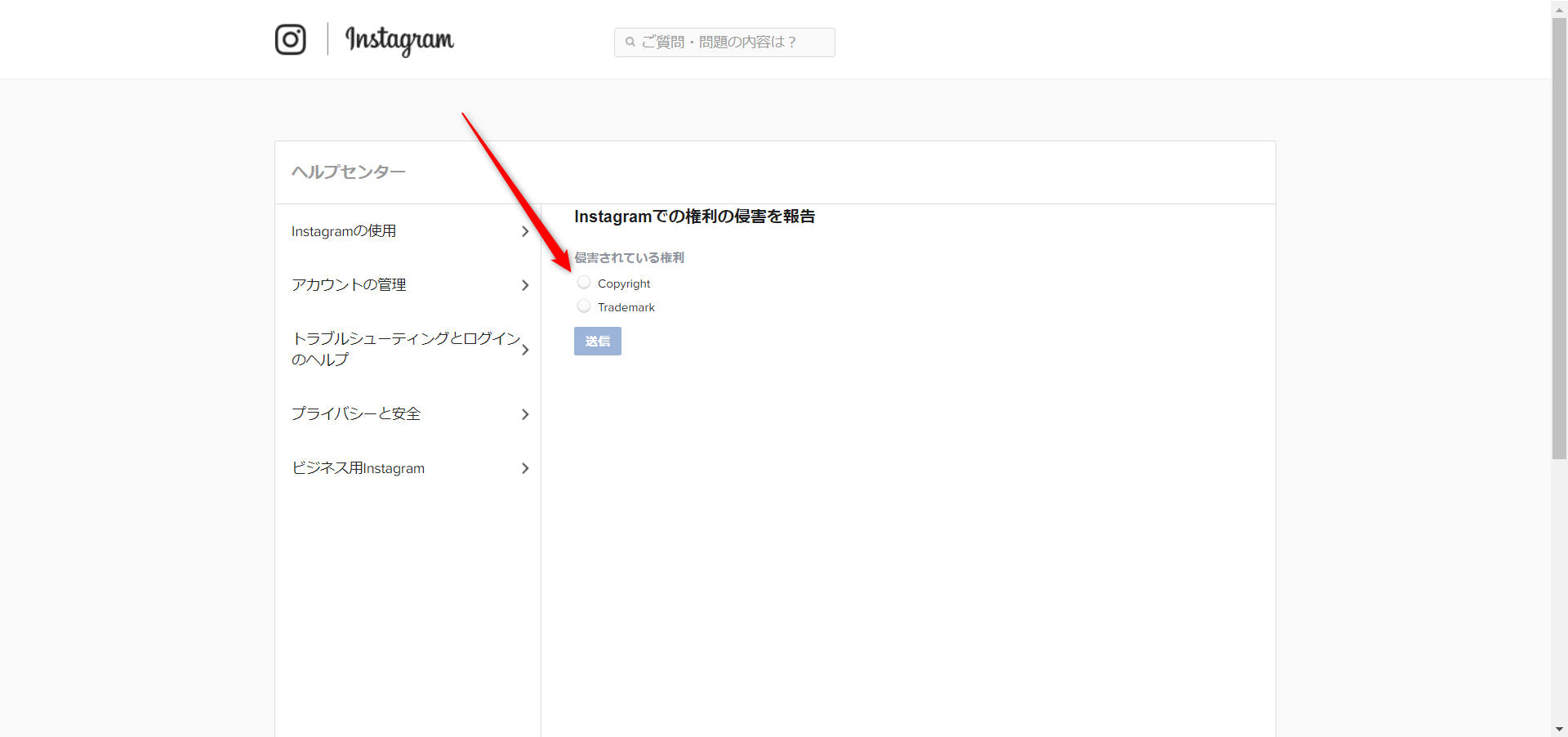Select the Trademark radio button
This screenshot has height=737, width=1568.
coord(584,306)
